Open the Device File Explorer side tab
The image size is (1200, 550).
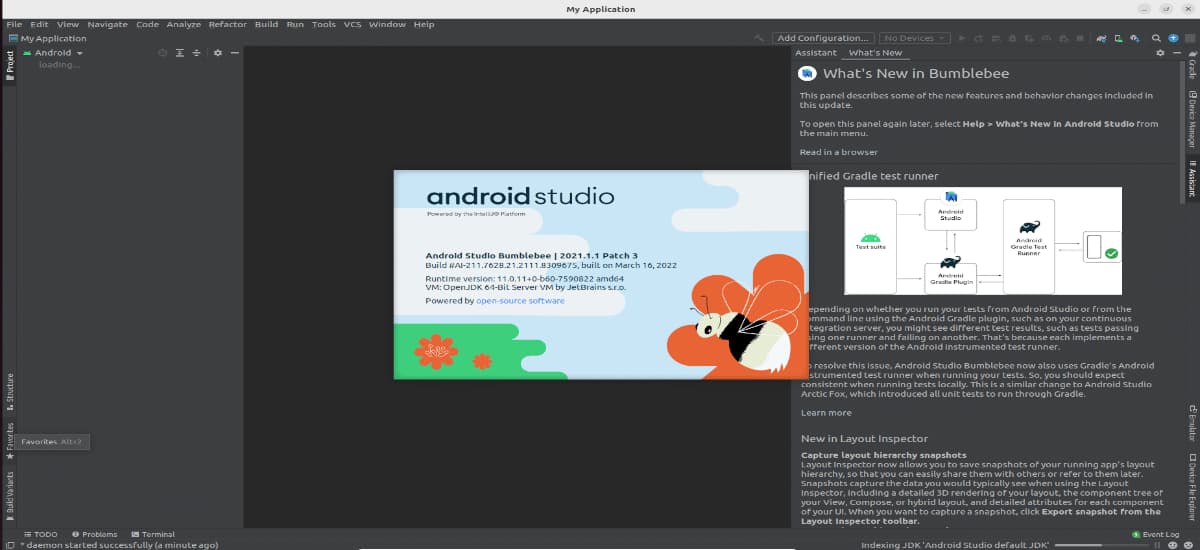pos(1192,489)
